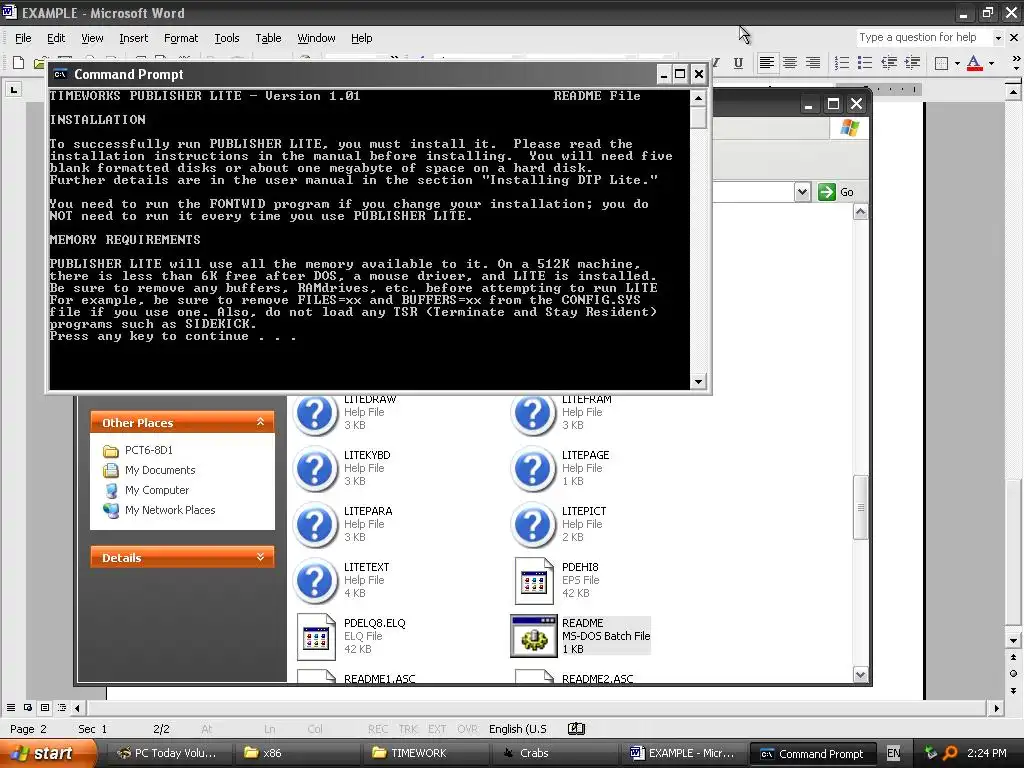The image size is (1024, 768).
Task: Open the help question dropdown arrow
Action: (998, 38)
